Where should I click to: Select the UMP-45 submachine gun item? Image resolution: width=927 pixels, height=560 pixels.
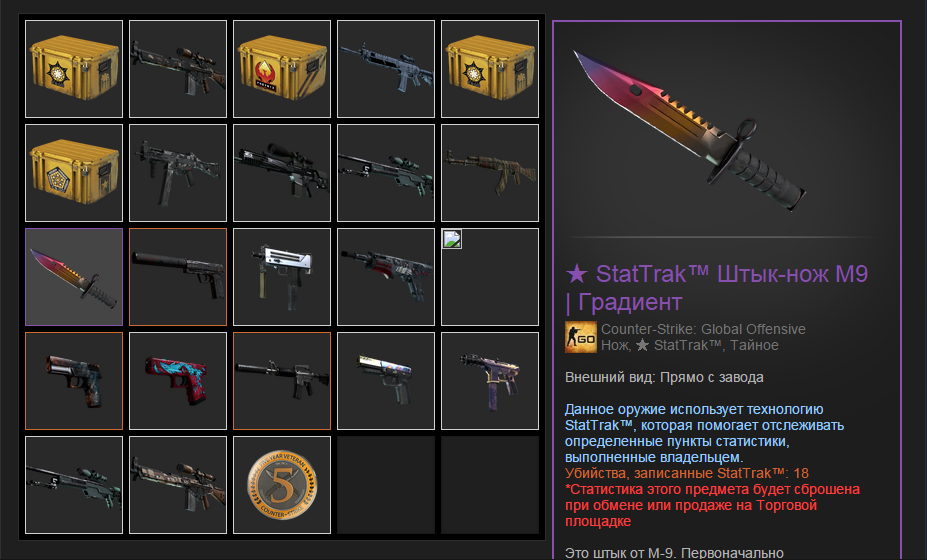pyautogui.click(x=178, y=173)
